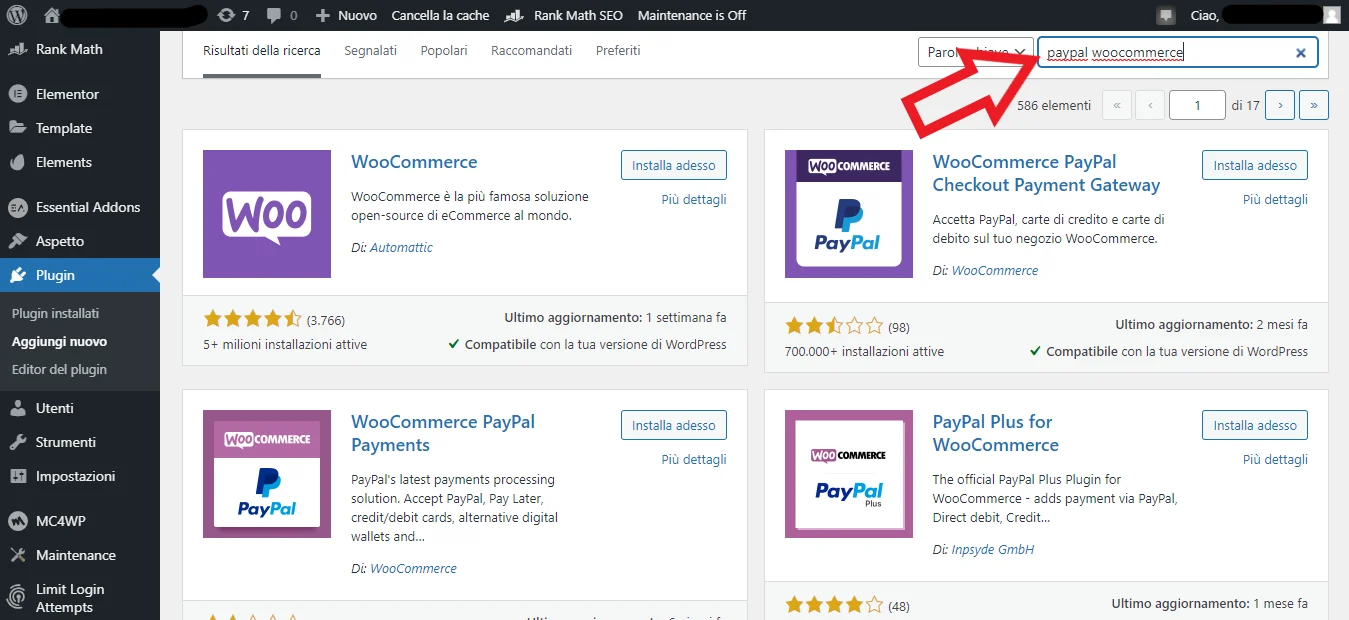Click Cancella la cache
This screenshot has width=1349, height=620.
(440, 15)
